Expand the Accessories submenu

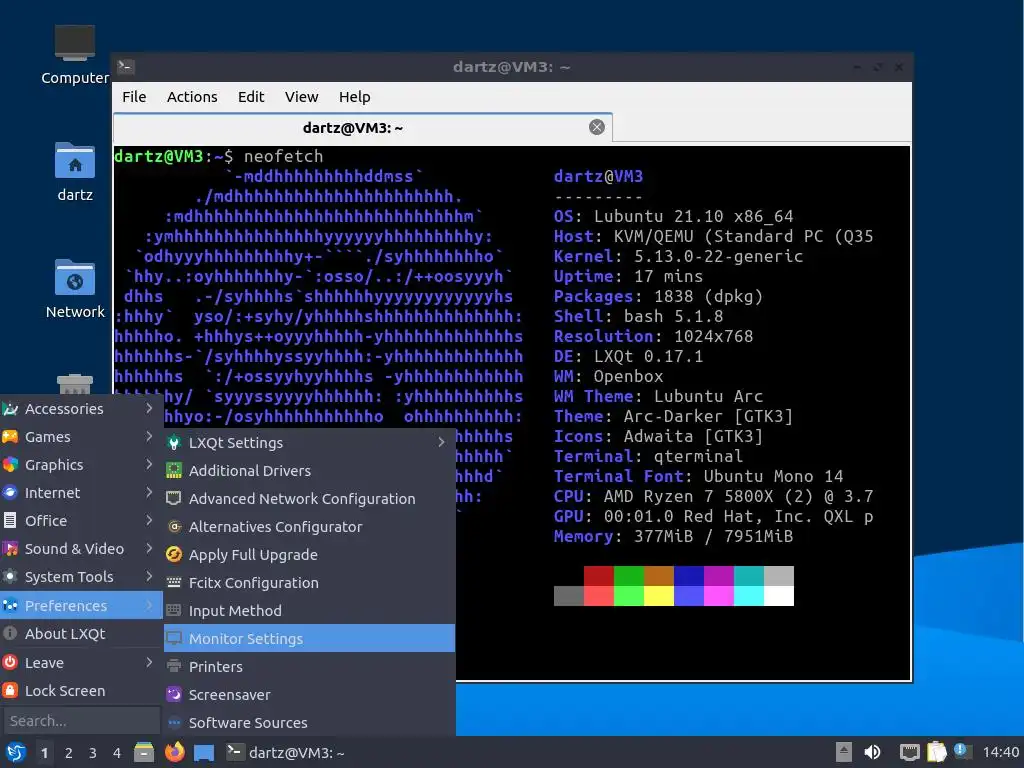pyautogui.click(x=81, y=409)
